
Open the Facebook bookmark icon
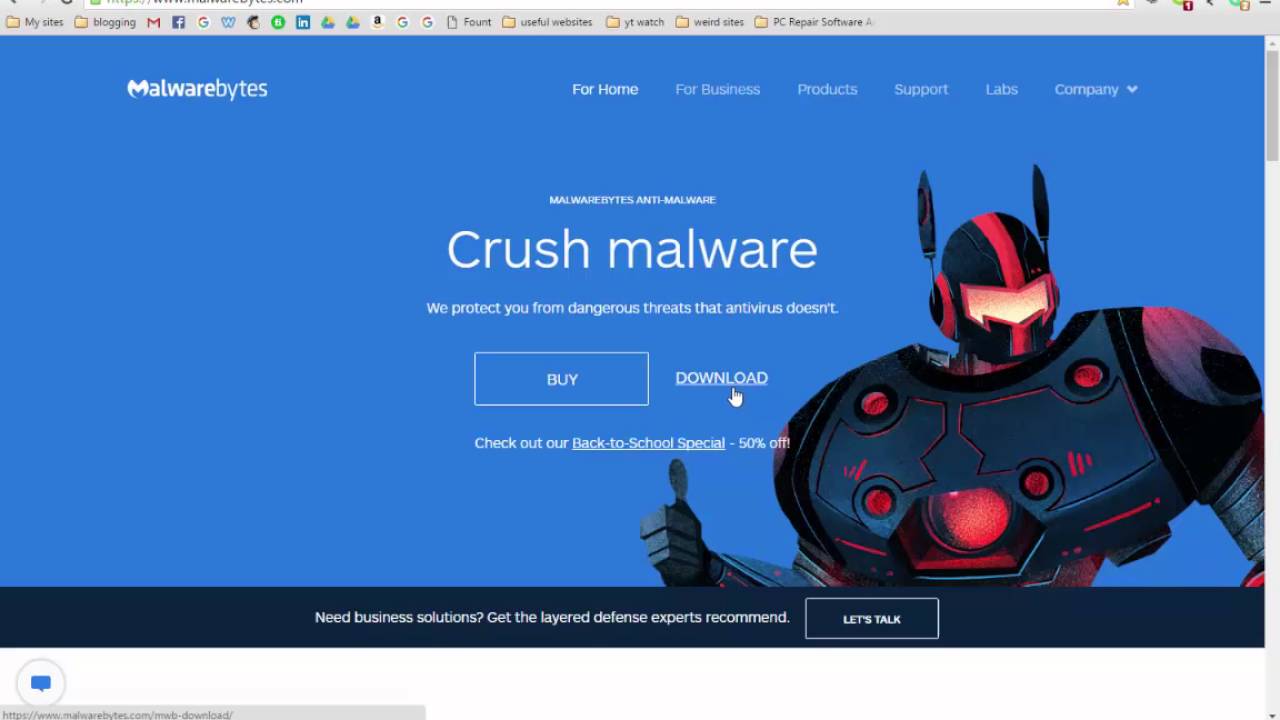[178, 22]
